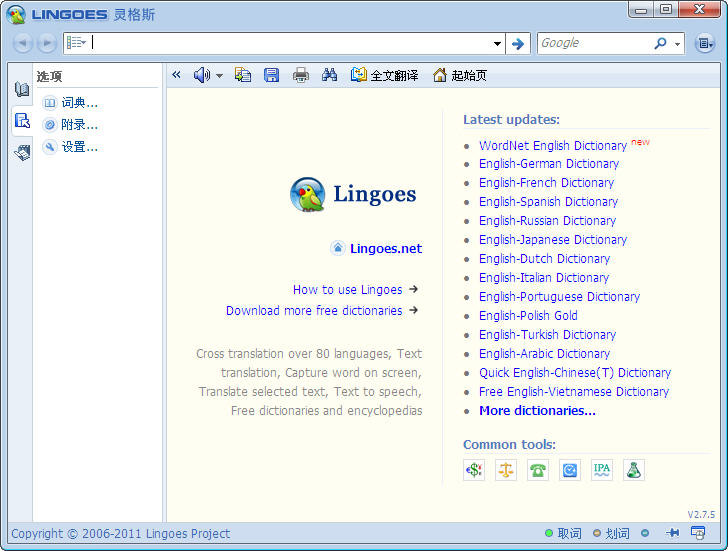Click the telephone codes tool icon
This screenshot has width=728, height=551.
pyautogui.click(x=538, y=470)
